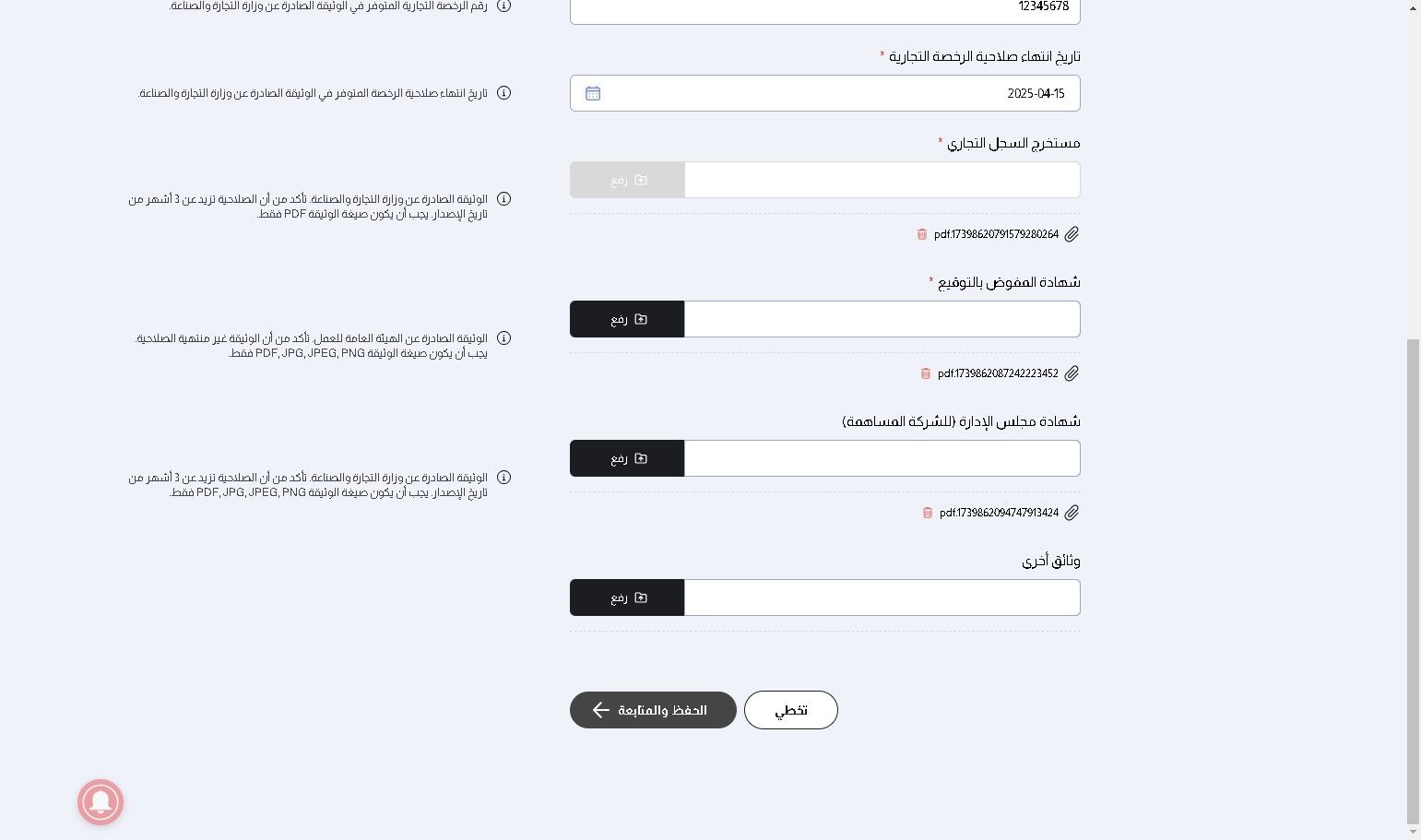Screen dimensions: 1421x840
Task: Delete the authorized signatory certificate PDF
Action: [925, 373]
